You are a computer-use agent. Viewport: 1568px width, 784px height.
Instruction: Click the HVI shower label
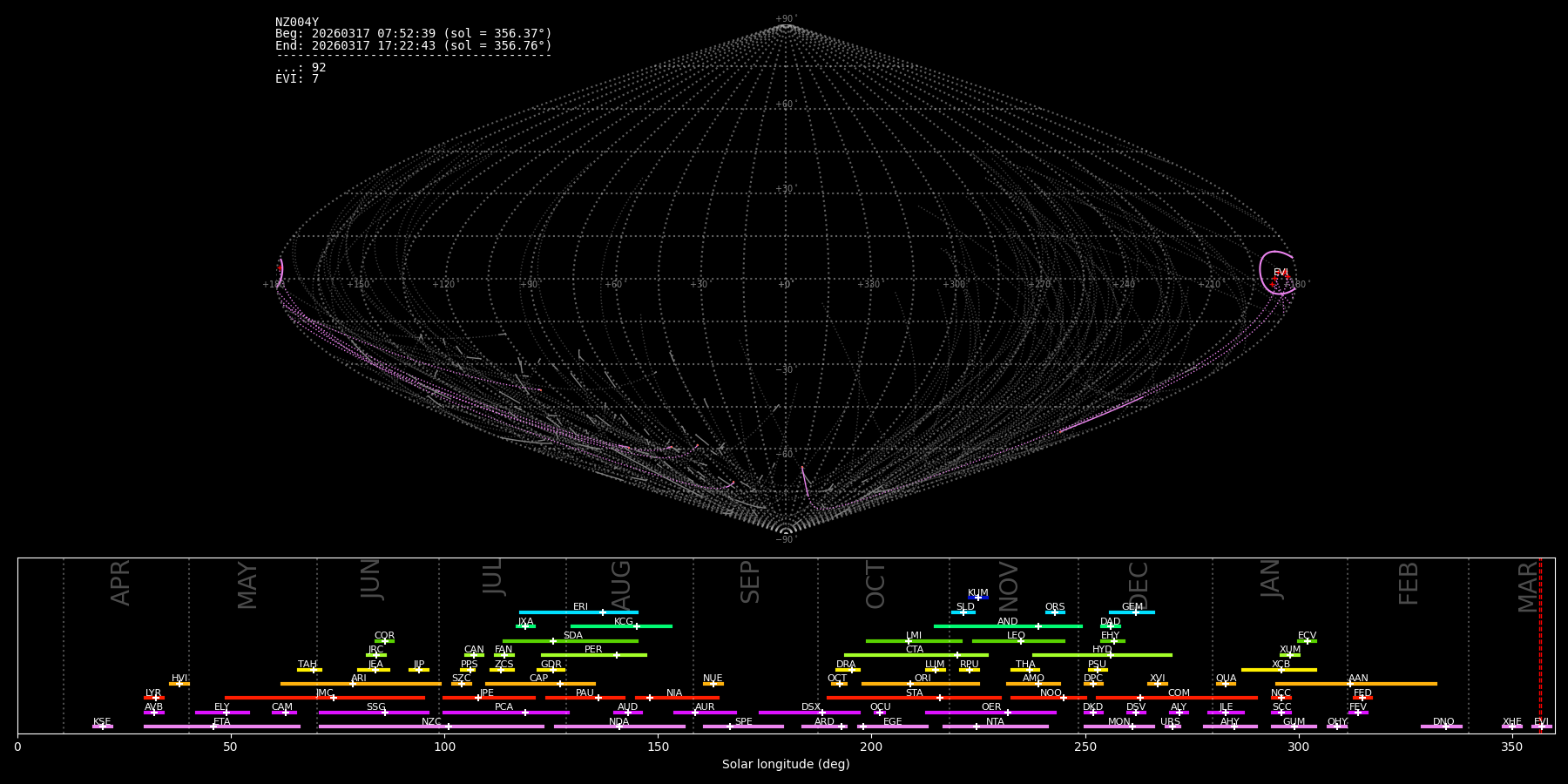pyautogui.click(x=179, y=679)
